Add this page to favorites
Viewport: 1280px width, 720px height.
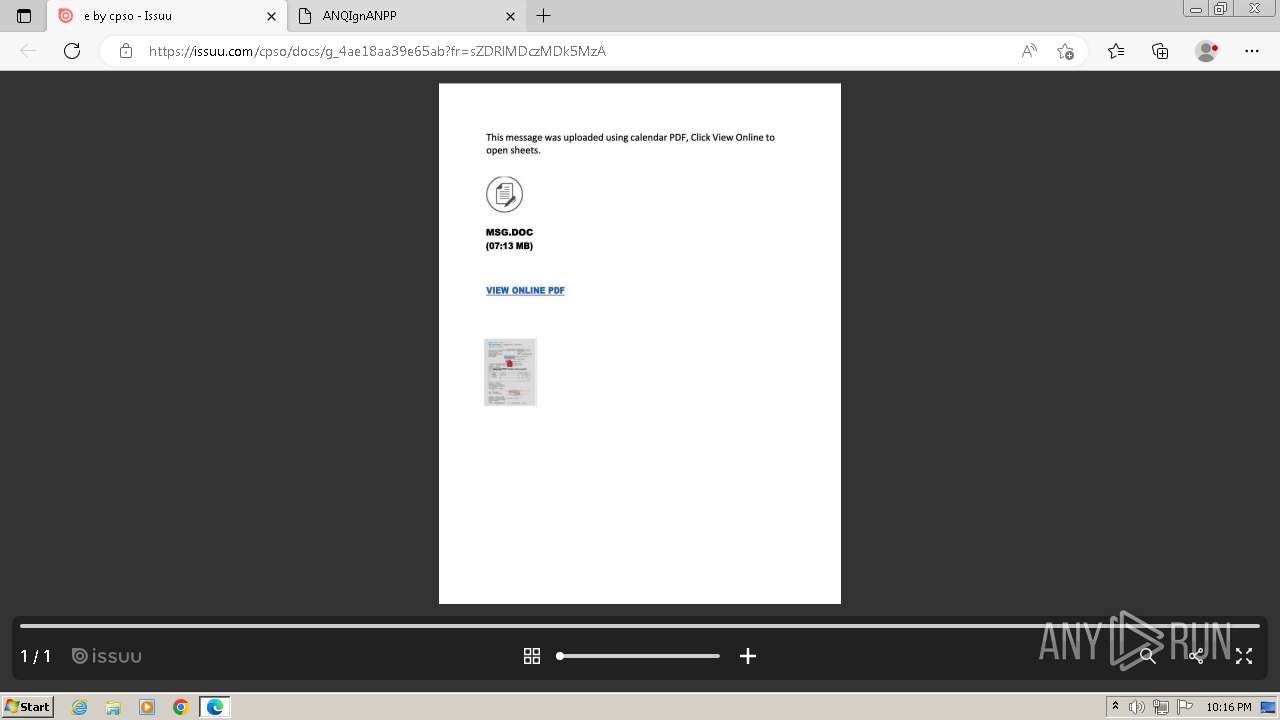tap(1065, 51)
